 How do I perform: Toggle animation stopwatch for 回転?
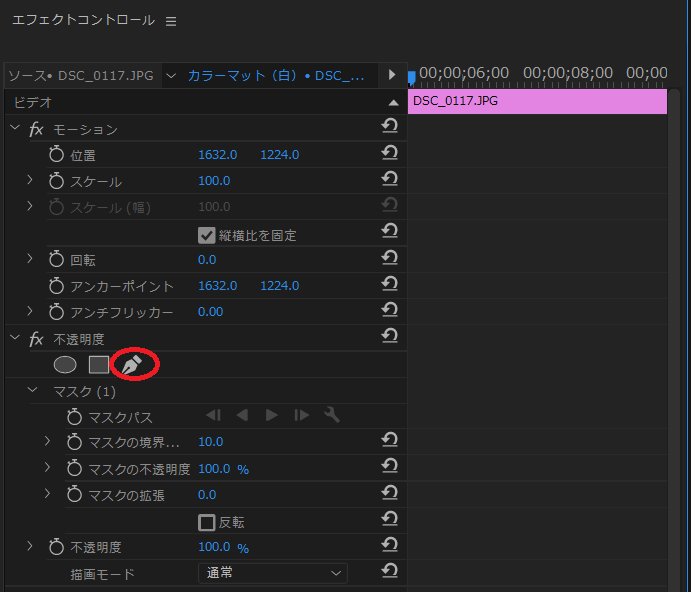click(56, 260)
